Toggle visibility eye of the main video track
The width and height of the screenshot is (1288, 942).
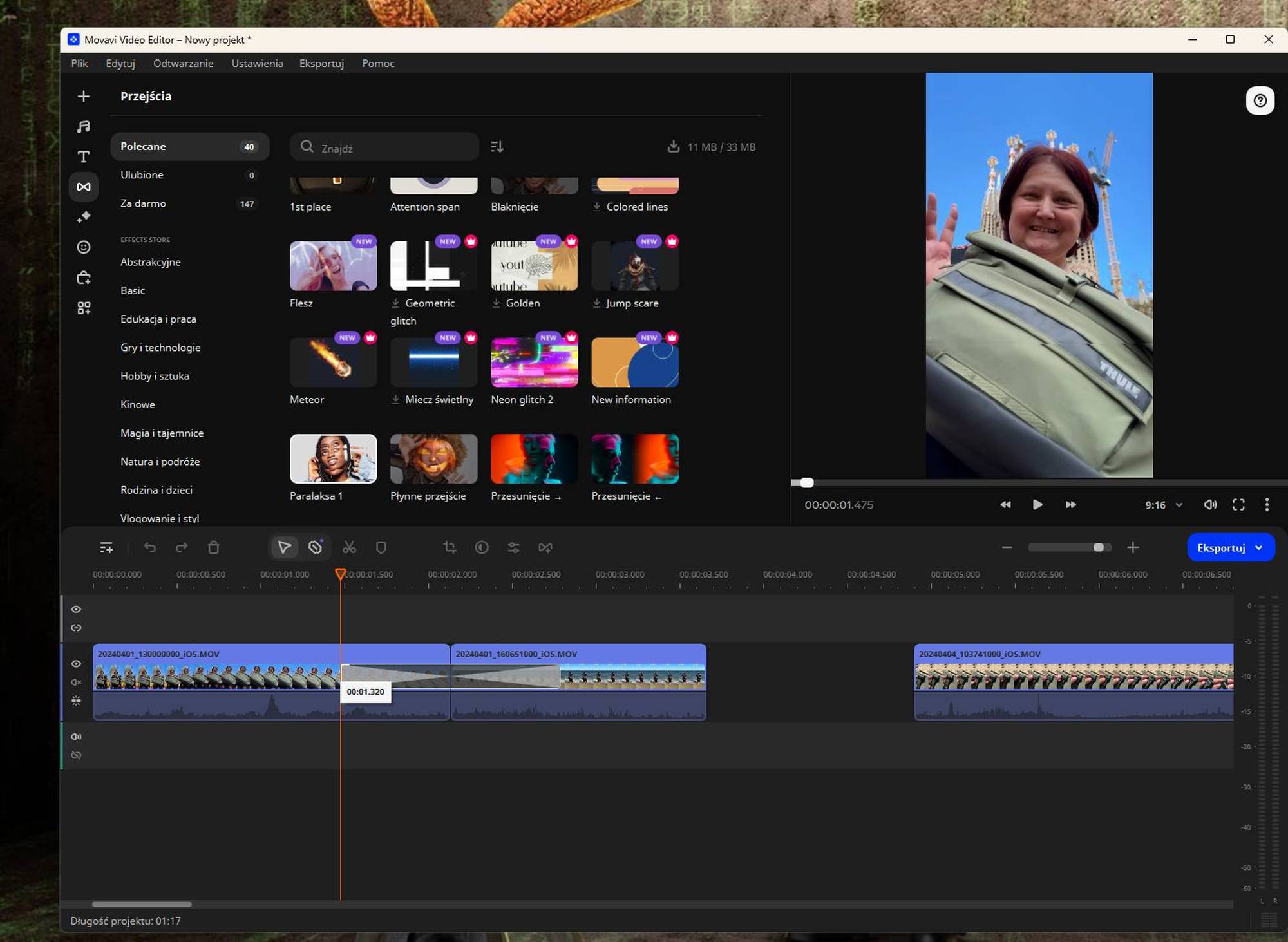[76, 664]
